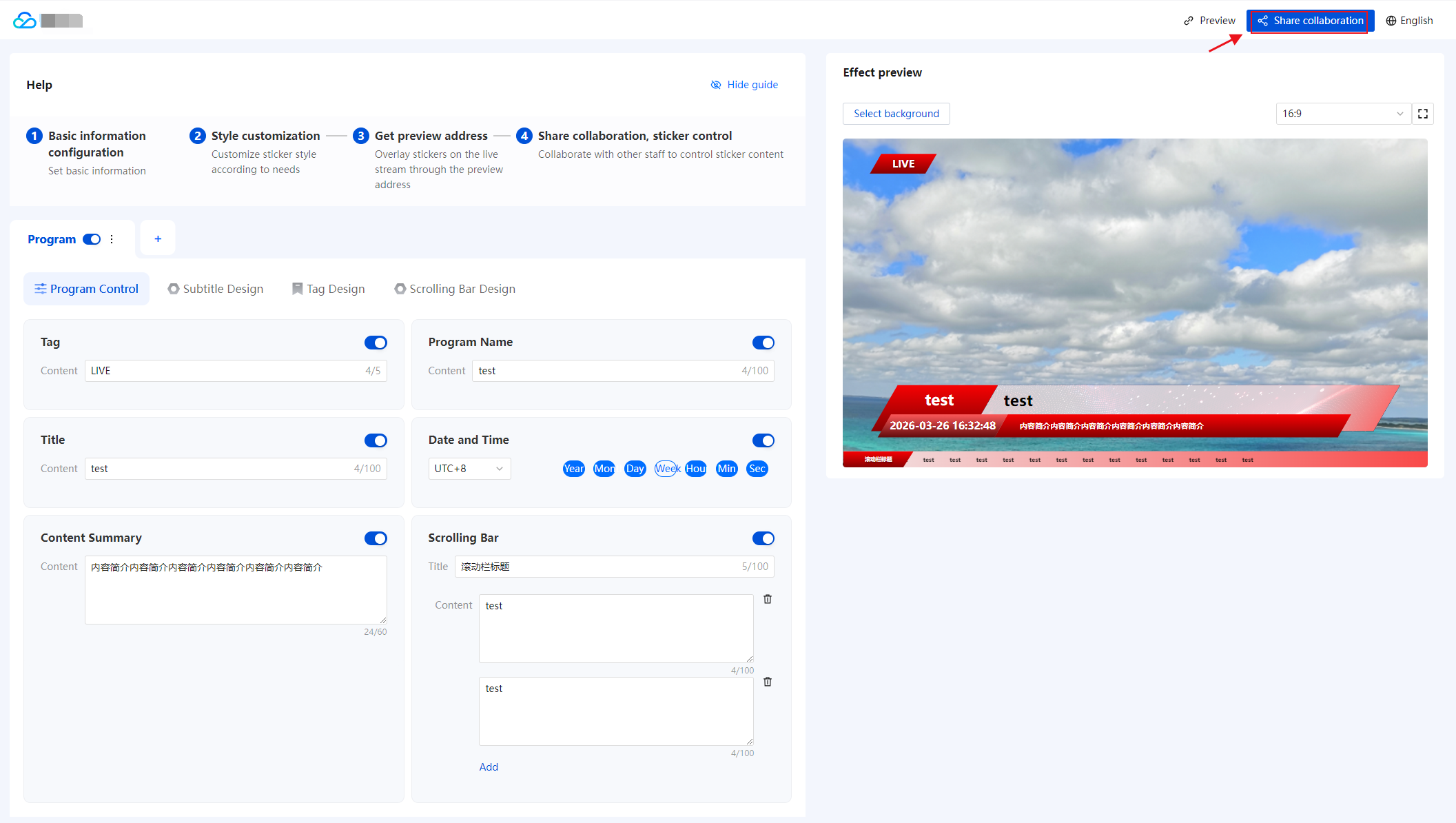Click the Share collaboration button

point(1310,21)
